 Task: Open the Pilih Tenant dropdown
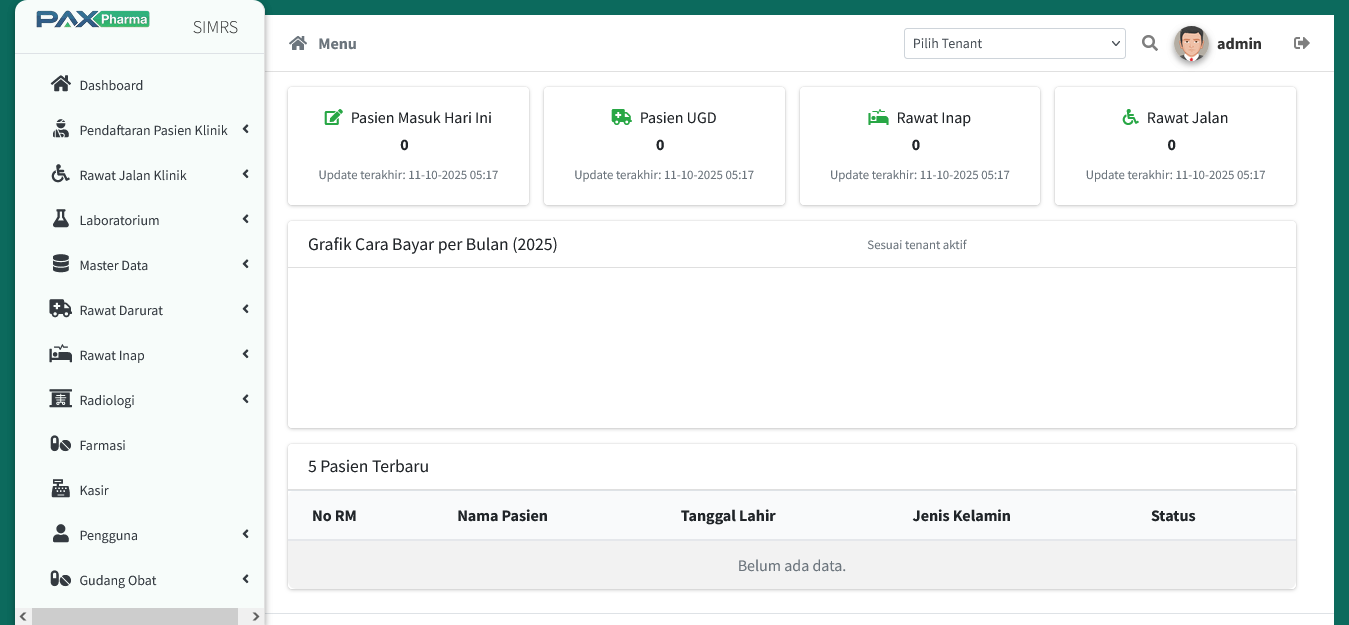coord(1014,43)
